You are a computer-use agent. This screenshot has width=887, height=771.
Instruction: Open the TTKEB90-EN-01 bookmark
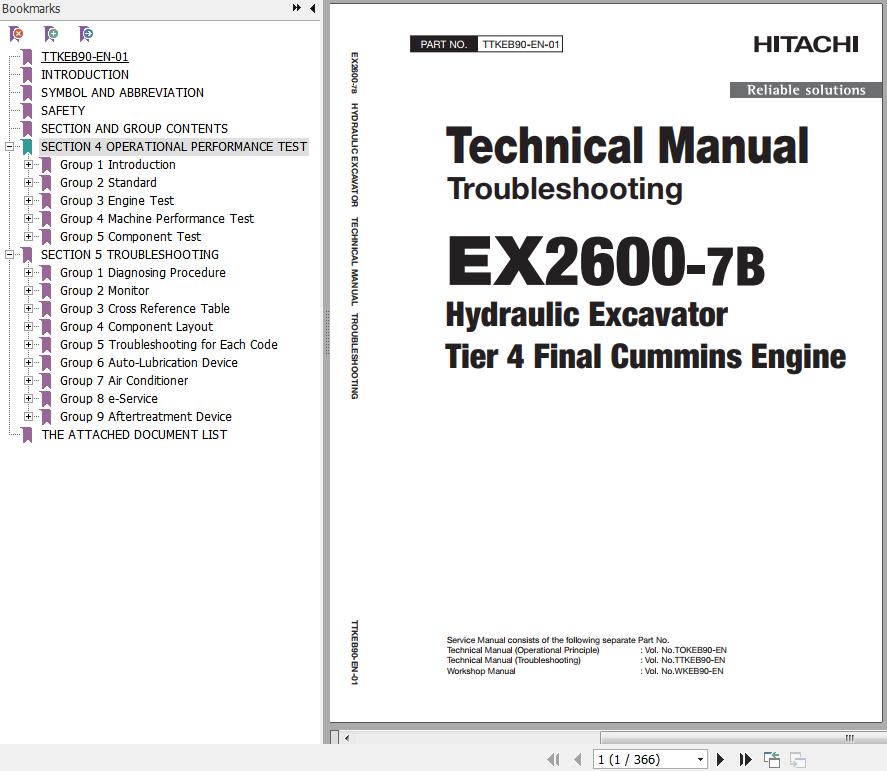(85, 57)
